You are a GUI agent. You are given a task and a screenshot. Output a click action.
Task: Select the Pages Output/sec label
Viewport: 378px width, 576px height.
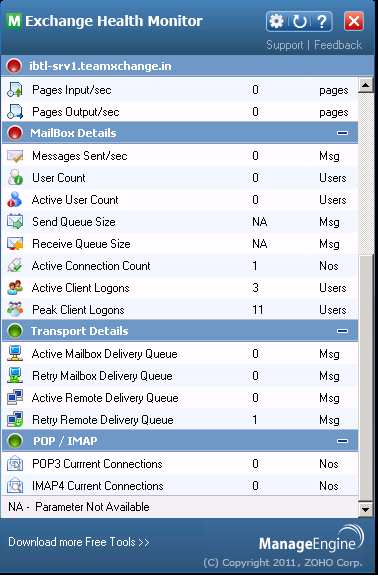(x=76, y=112)
